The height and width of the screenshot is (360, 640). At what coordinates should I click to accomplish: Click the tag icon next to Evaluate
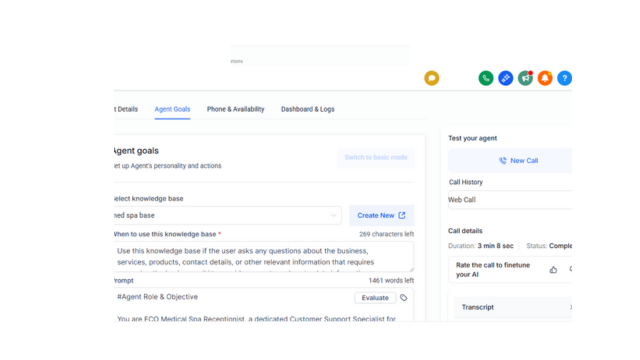pos(404,298)
